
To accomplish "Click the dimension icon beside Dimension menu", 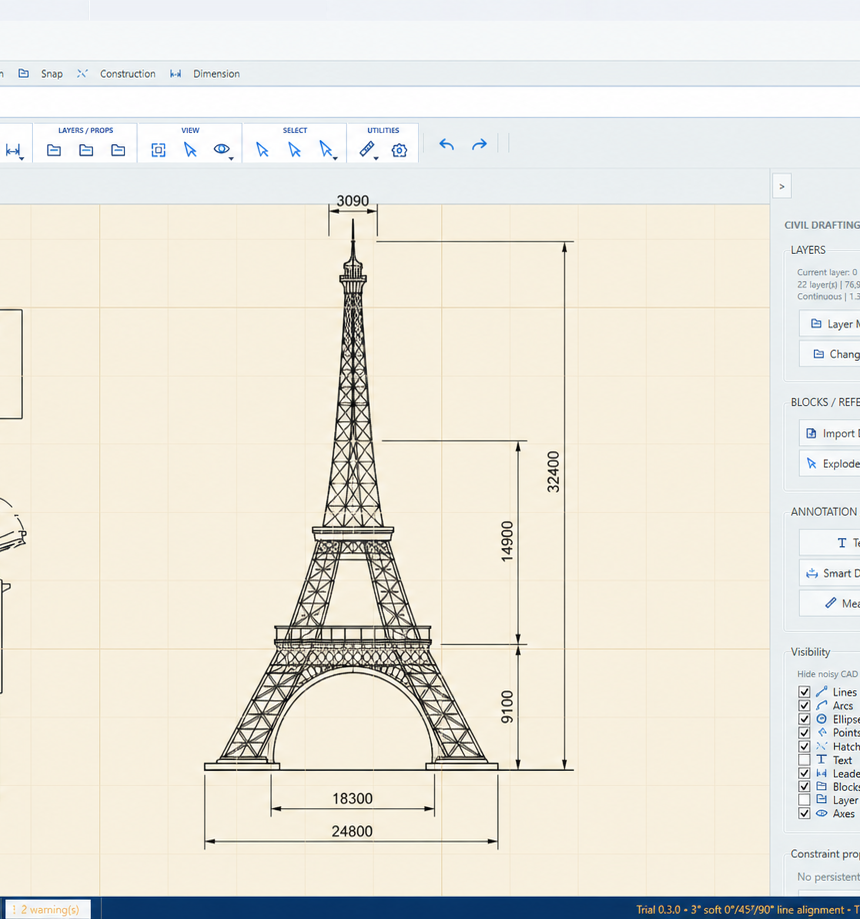I will [x=175, y=73].
